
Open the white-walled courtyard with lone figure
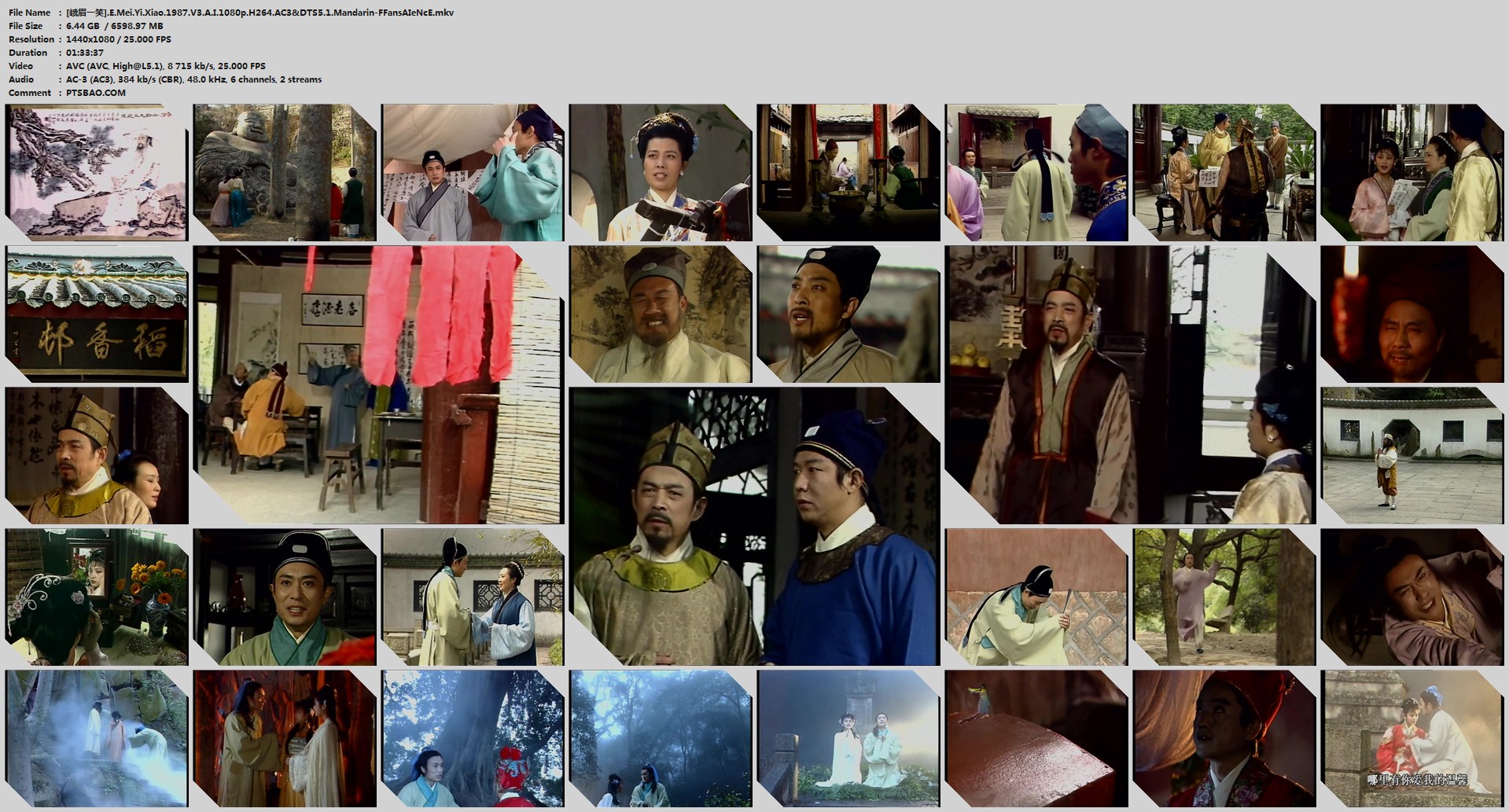click(x=1411, y=455)
